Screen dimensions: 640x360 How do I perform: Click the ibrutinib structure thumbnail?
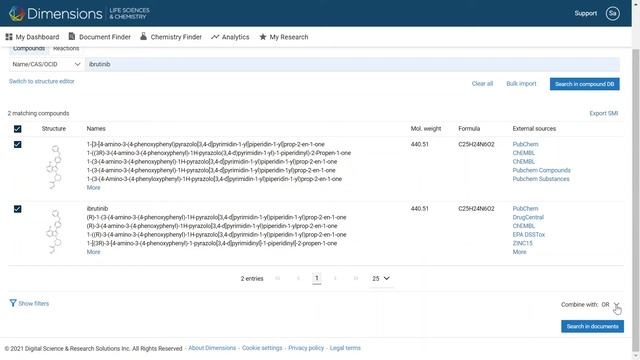click(x=54, y=231)
